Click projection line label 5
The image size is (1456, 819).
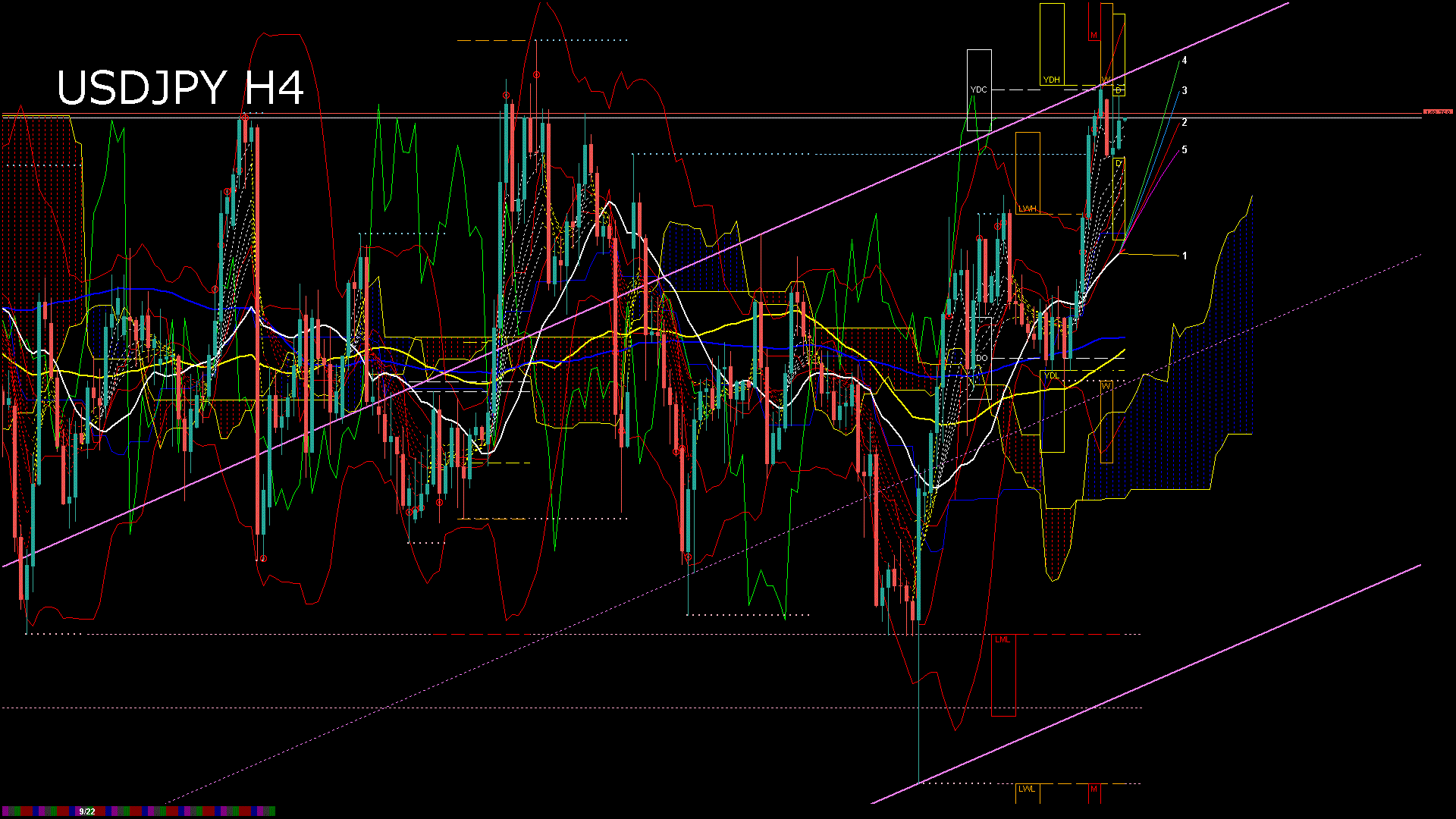pyautogui.click(x=1185, y=150)
